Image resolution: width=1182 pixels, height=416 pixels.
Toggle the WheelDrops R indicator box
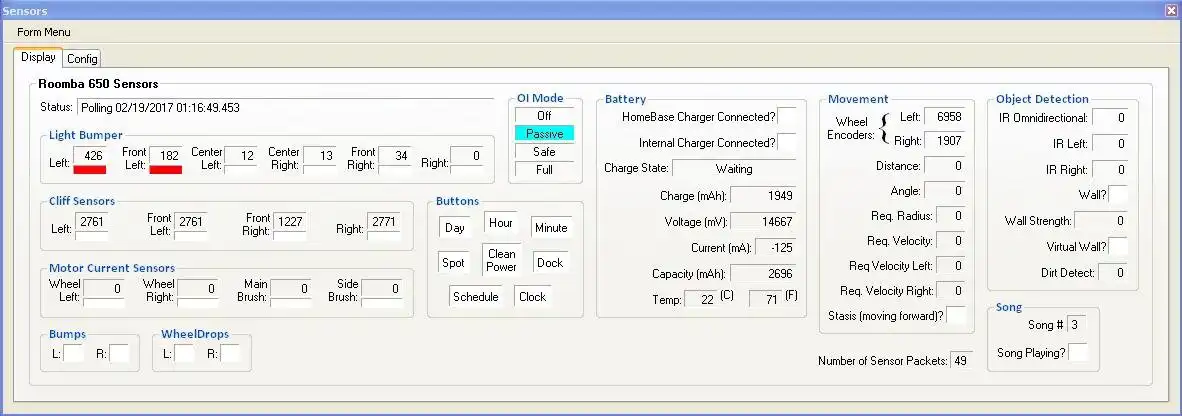(229, 353)
